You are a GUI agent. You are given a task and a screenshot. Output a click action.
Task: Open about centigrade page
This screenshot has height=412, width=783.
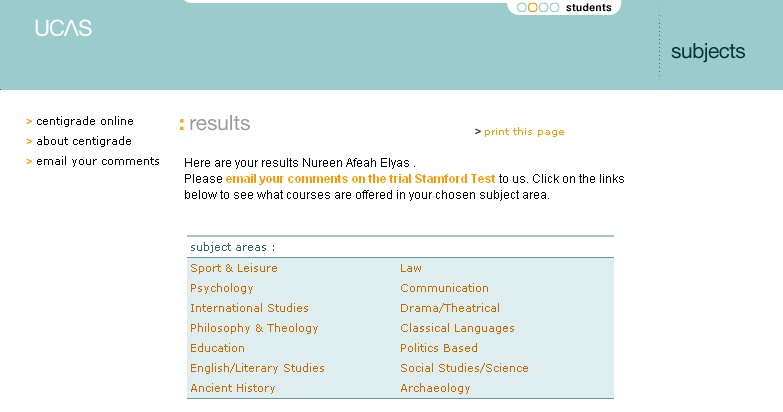84,141
